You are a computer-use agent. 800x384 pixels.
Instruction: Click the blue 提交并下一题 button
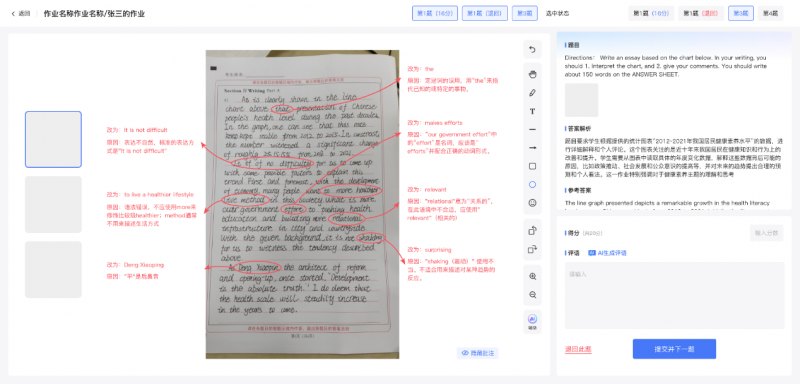point(674,349)
